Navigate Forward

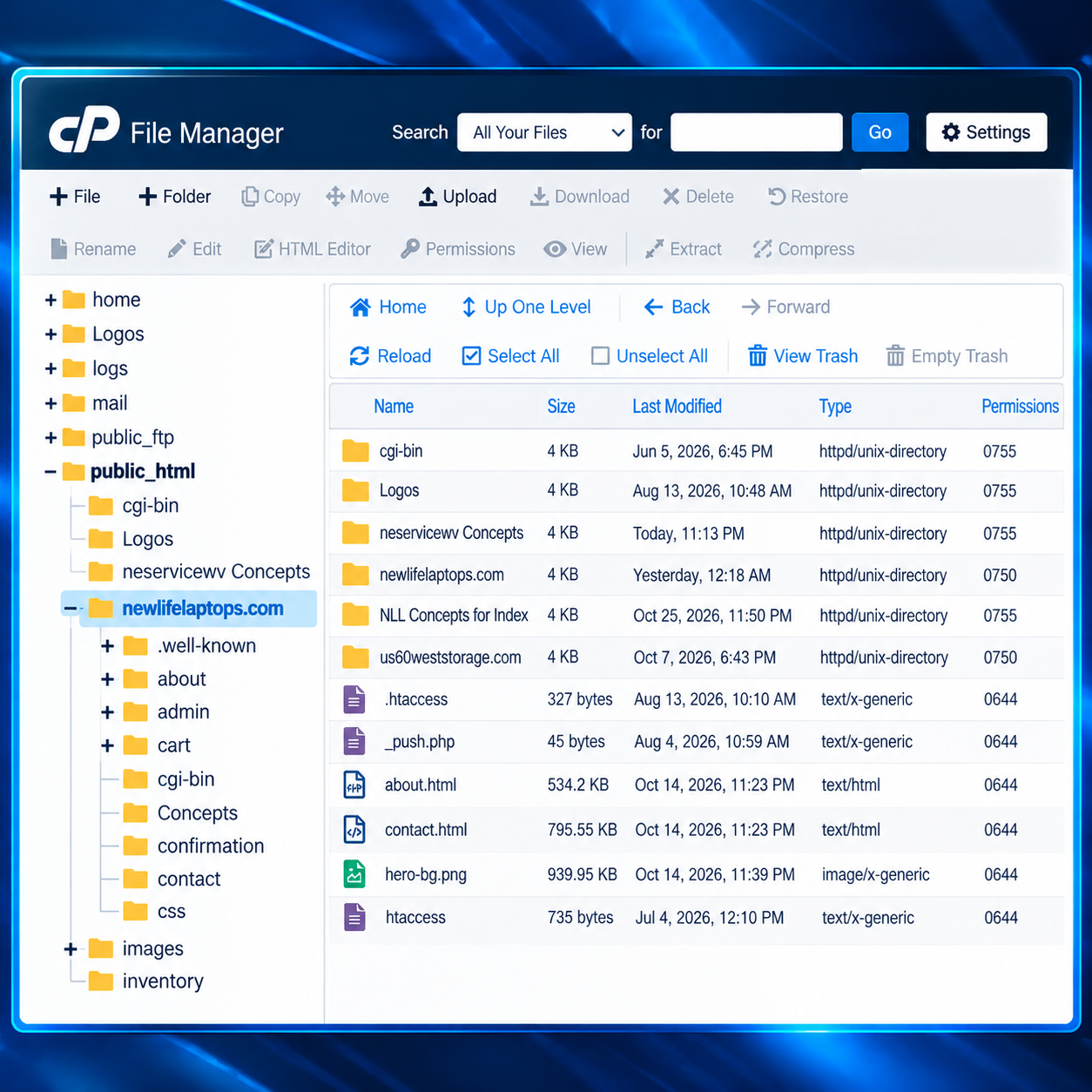coord(785,307)
